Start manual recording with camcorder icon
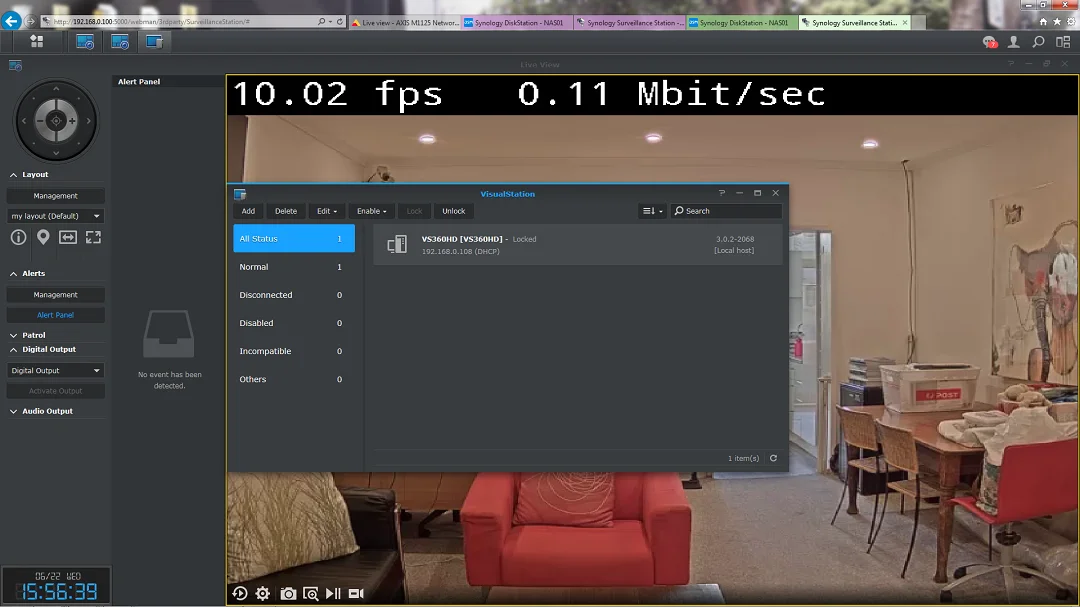This screenshot has height=607, width=1080. click(356, 594)
